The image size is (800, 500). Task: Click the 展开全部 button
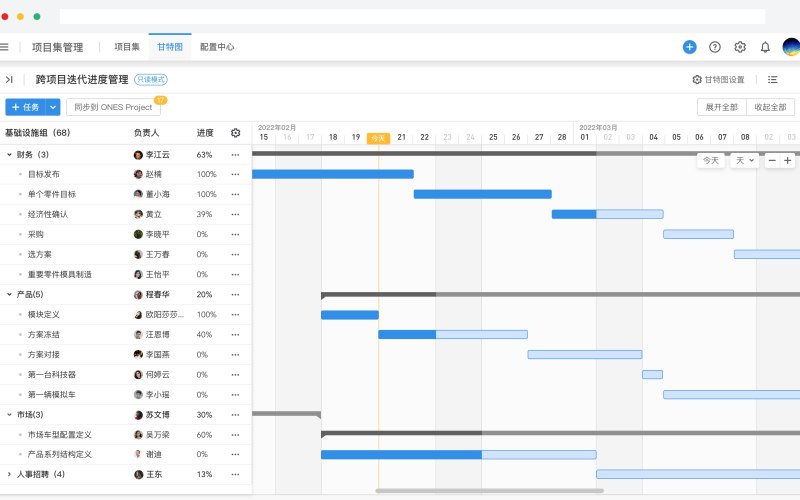[721, 107]
